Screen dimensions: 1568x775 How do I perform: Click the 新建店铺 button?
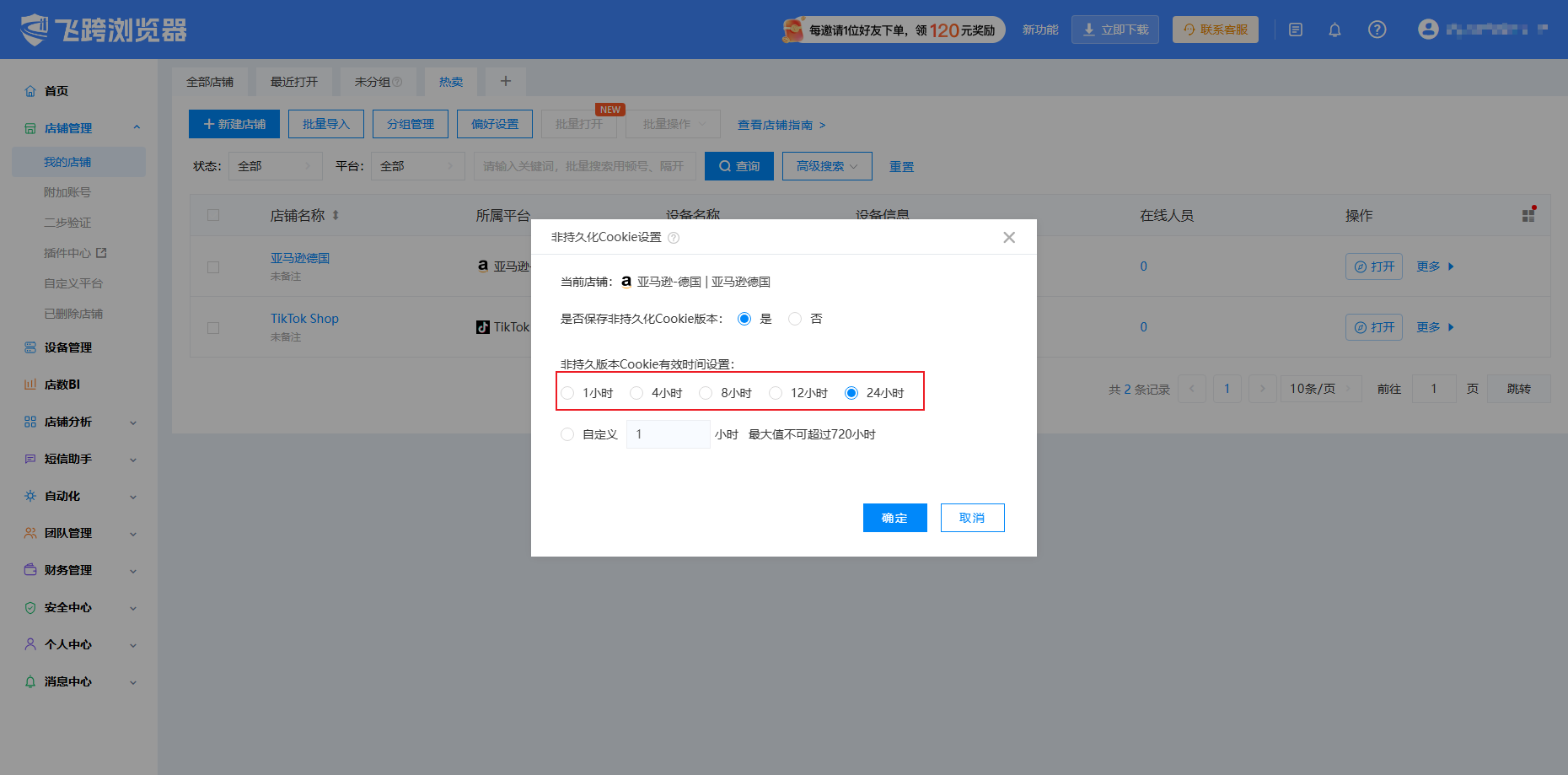click(234, 124)
